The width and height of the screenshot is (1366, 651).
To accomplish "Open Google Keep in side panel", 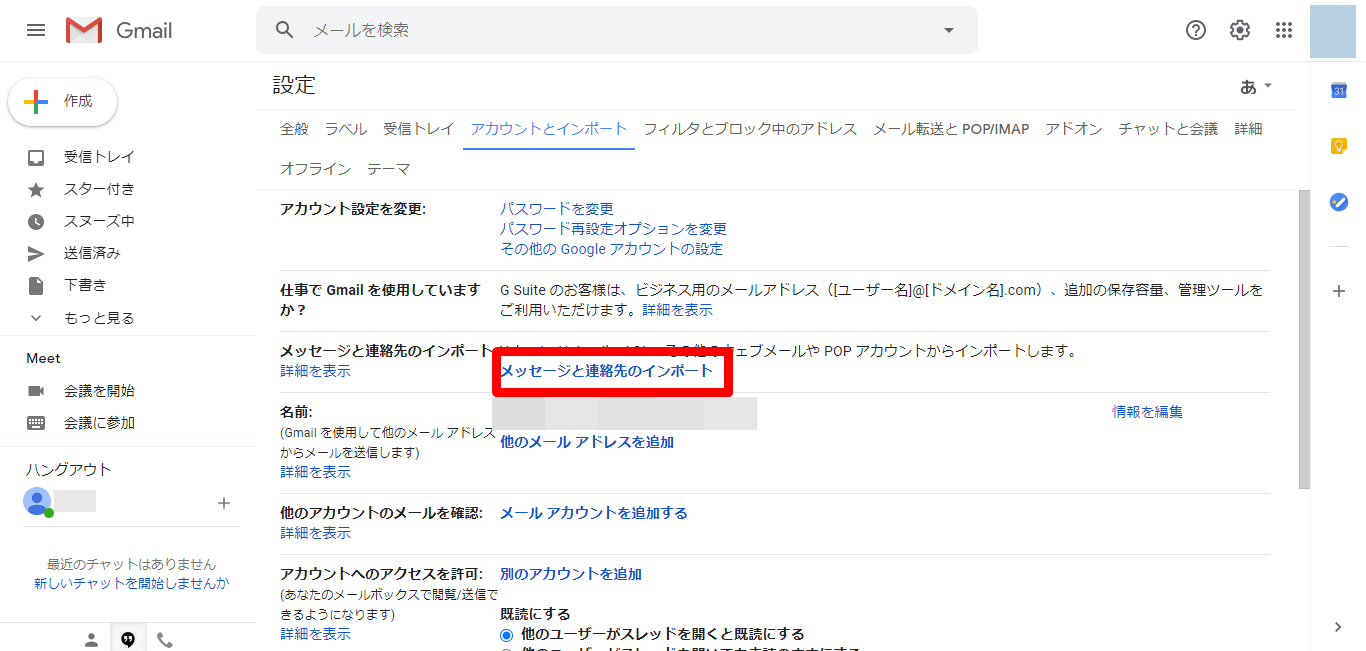I will pos(1338,146).
